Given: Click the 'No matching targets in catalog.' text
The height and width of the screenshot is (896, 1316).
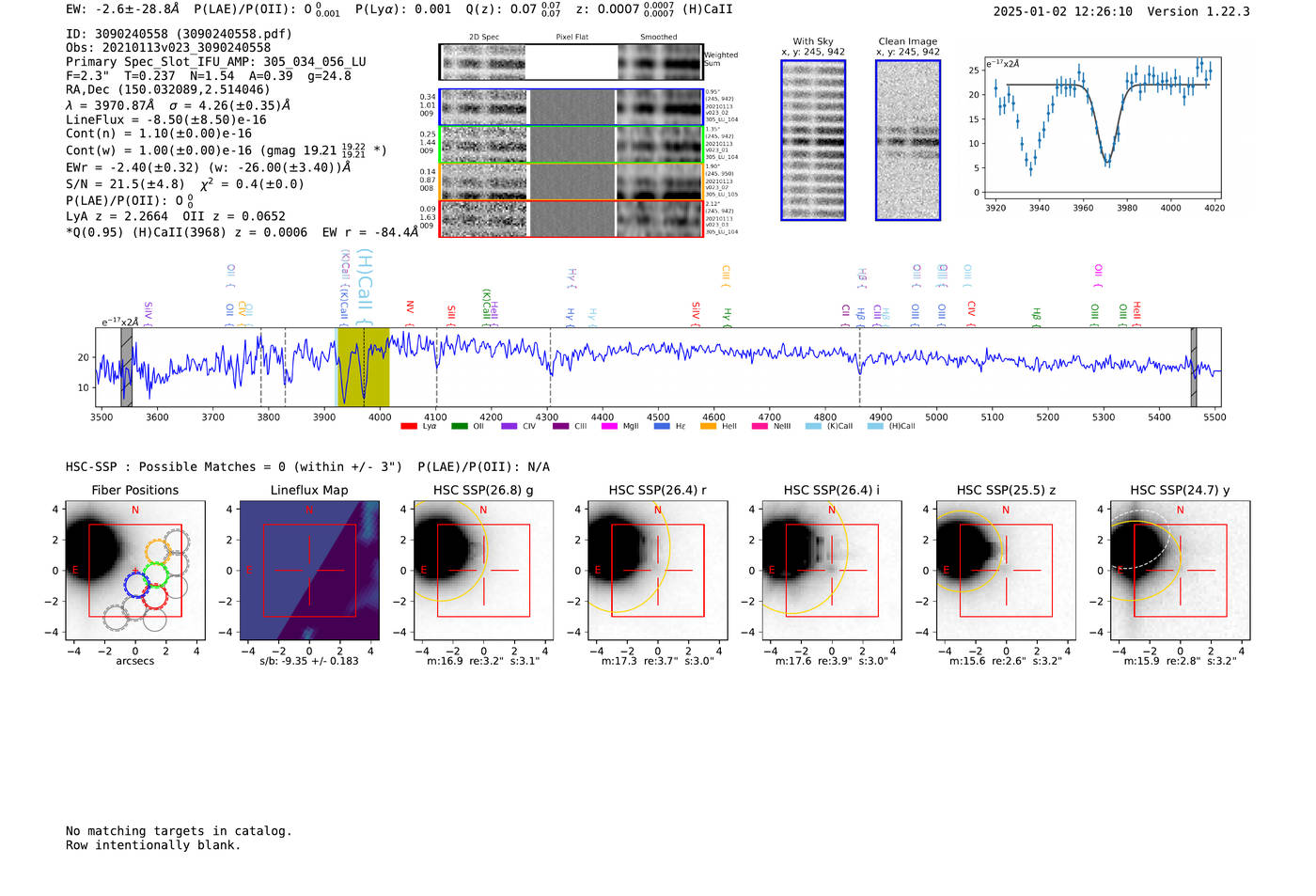Looking at the screenshot, I should tap(179, 831).
